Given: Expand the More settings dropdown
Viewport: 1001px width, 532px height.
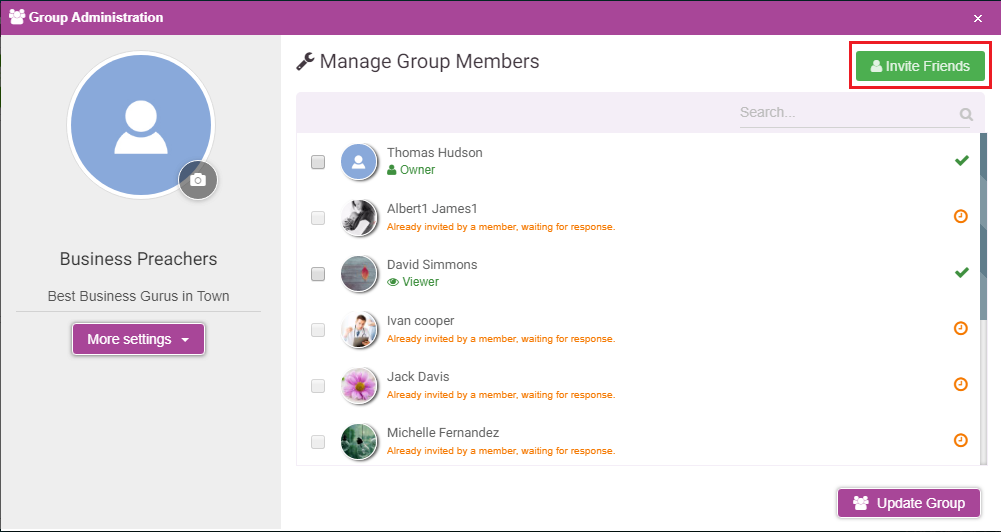Looking at the screenshot, I should [x=139, y=339].
